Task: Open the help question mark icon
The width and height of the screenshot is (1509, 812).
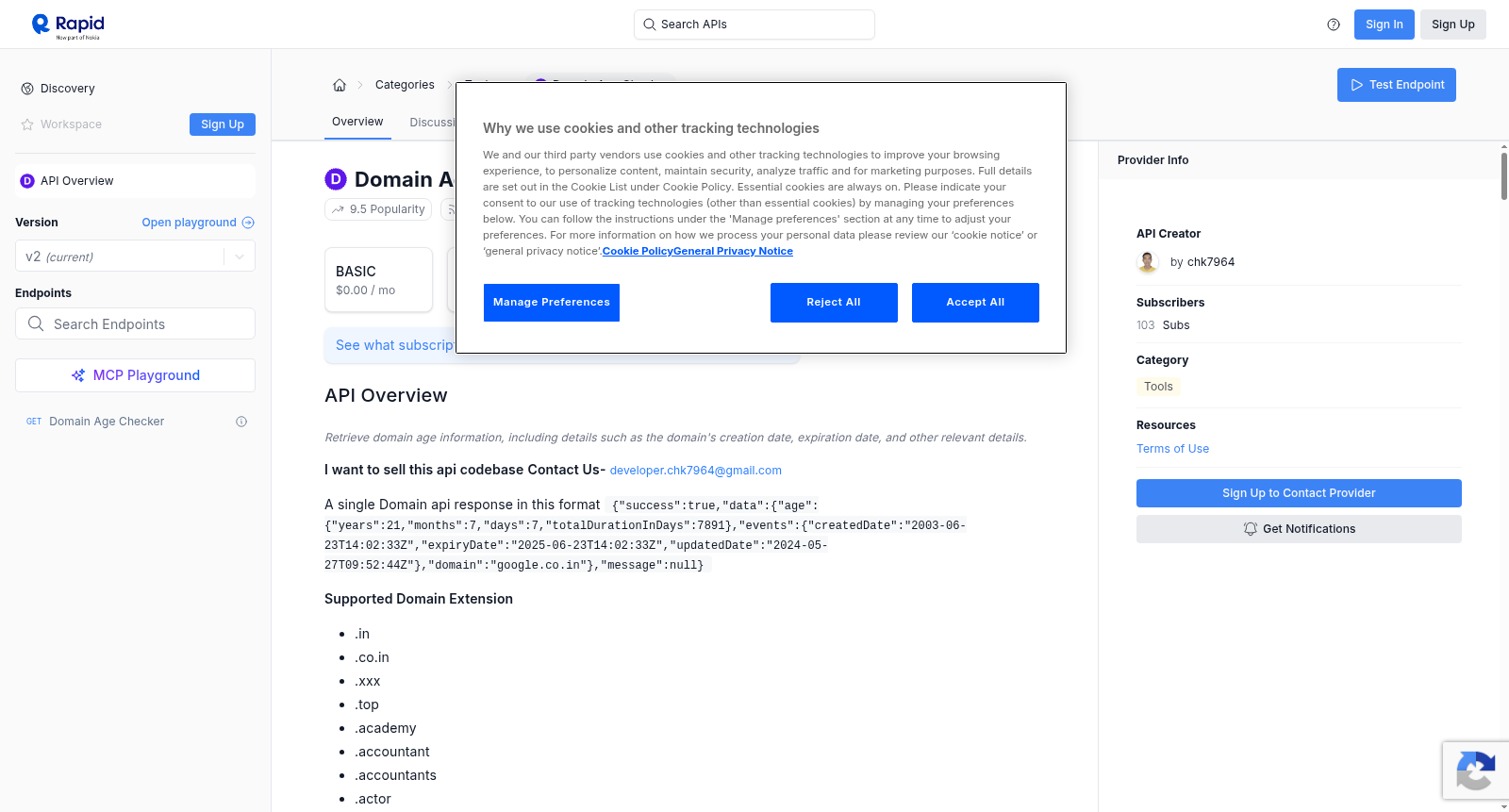Action: (x=1334, y=25)
